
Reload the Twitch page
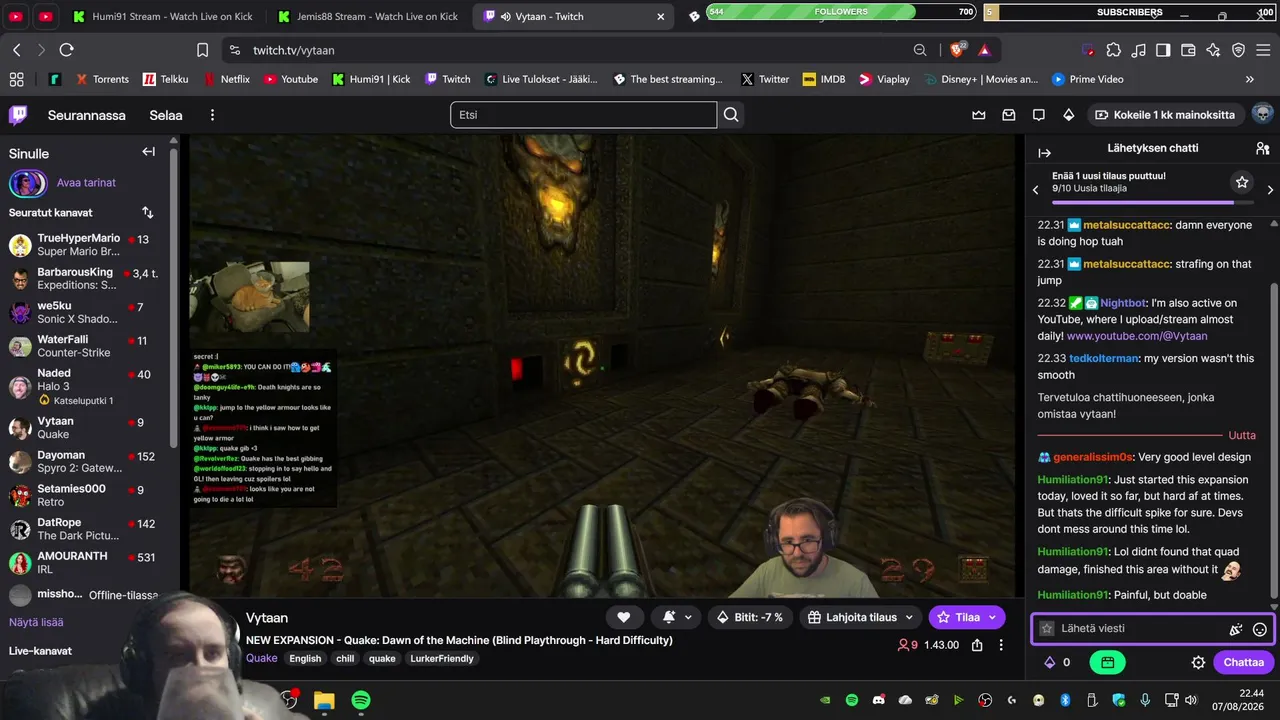(67, 50)
